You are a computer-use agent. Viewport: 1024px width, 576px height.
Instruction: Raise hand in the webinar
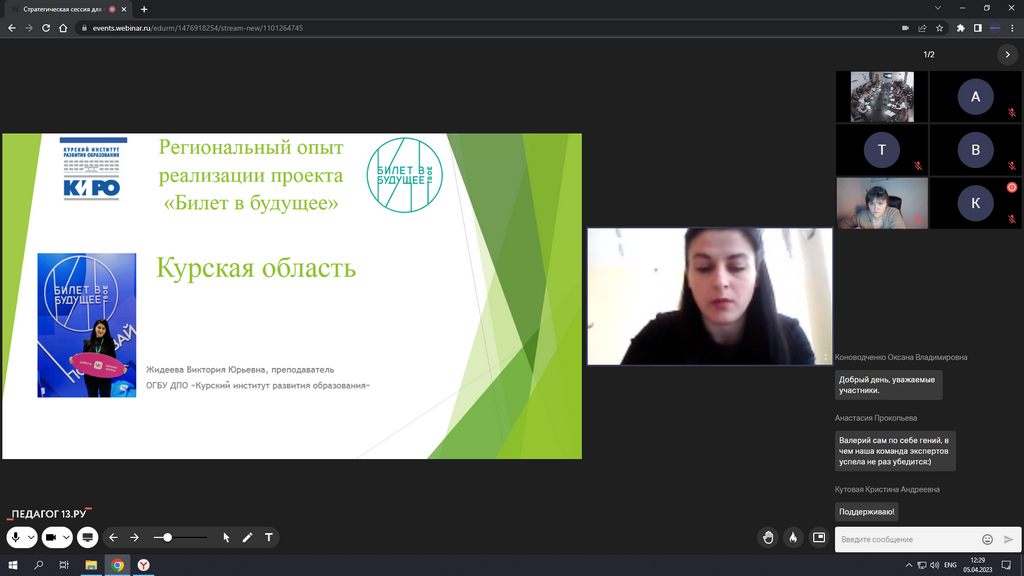[768, 537]
